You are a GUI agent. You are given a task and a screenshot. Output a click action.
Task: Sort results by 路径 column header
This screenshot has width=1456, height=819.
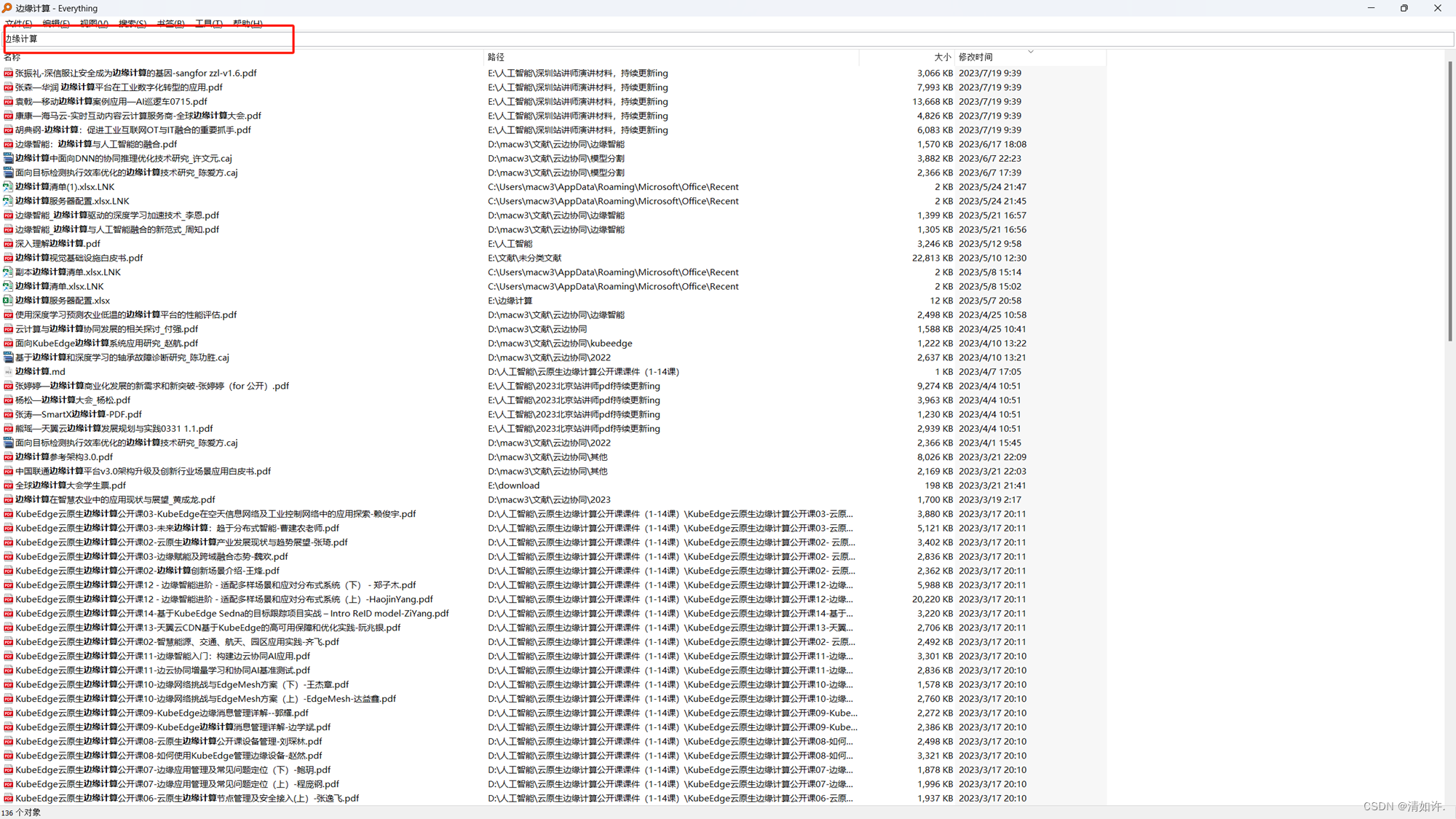[x=496, y=57]
